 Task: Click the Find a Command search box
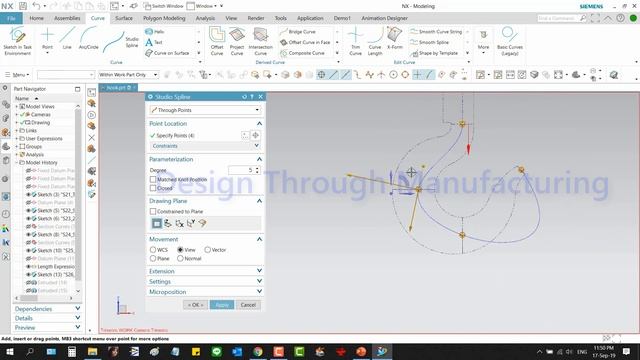[562, 18]
